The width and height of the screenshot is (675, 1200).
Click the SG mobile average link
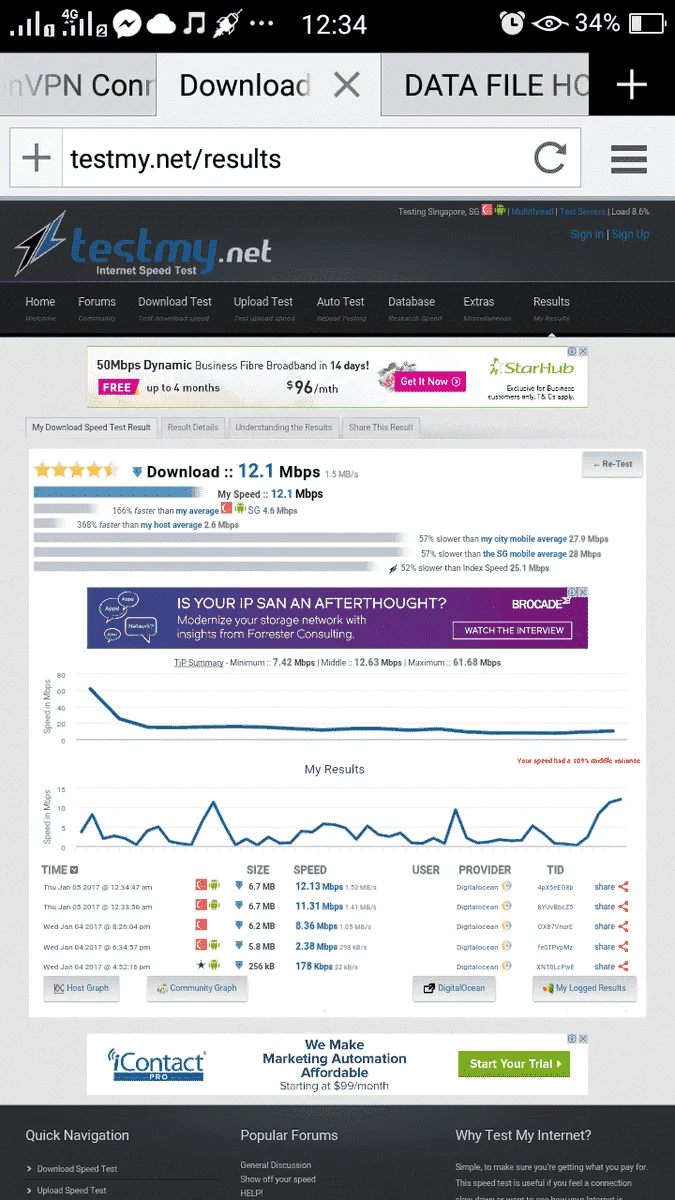[525, 553]
